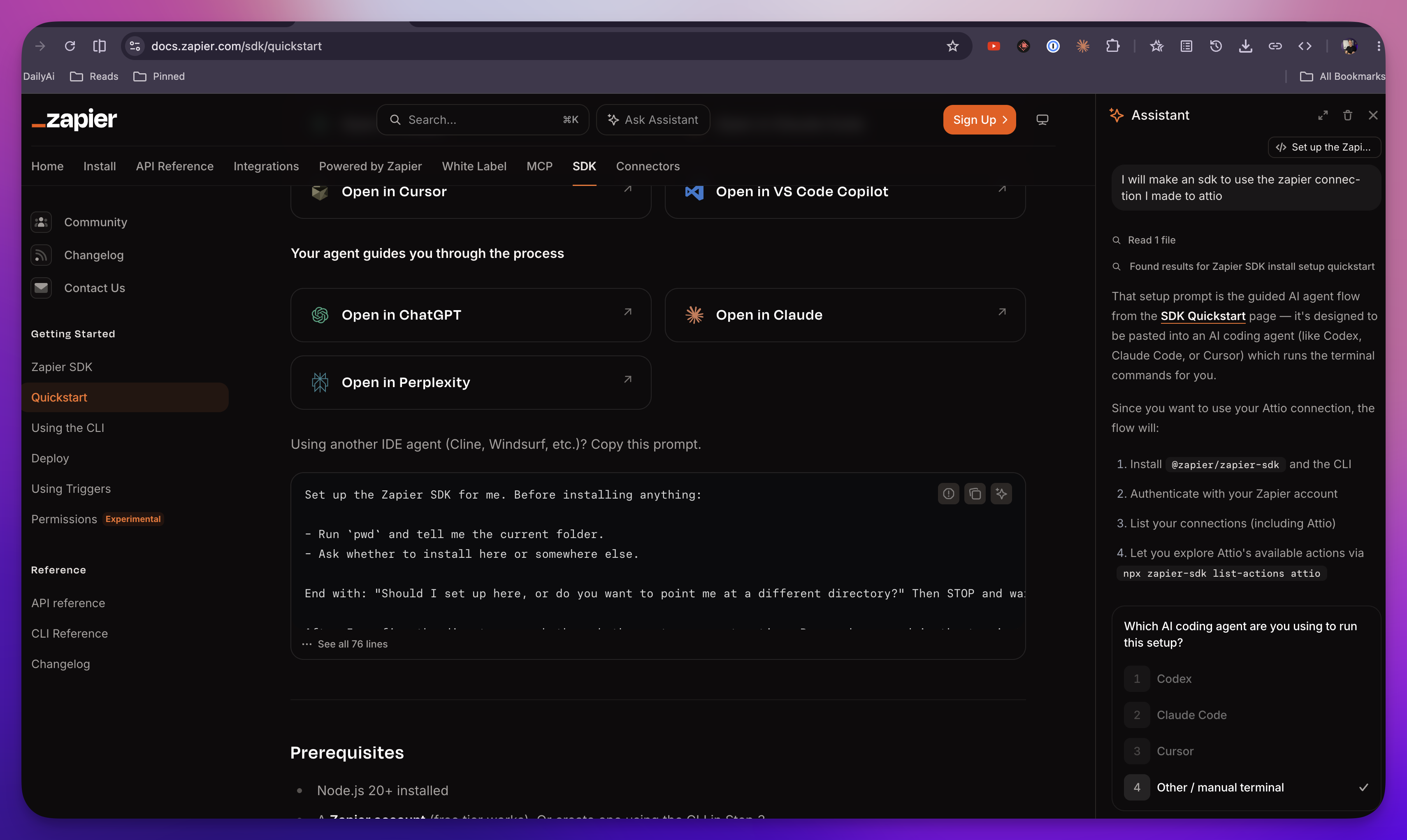Open the Powered by Zapier tab
Viewport: 1407px width, 840px height.
point(370,167)
